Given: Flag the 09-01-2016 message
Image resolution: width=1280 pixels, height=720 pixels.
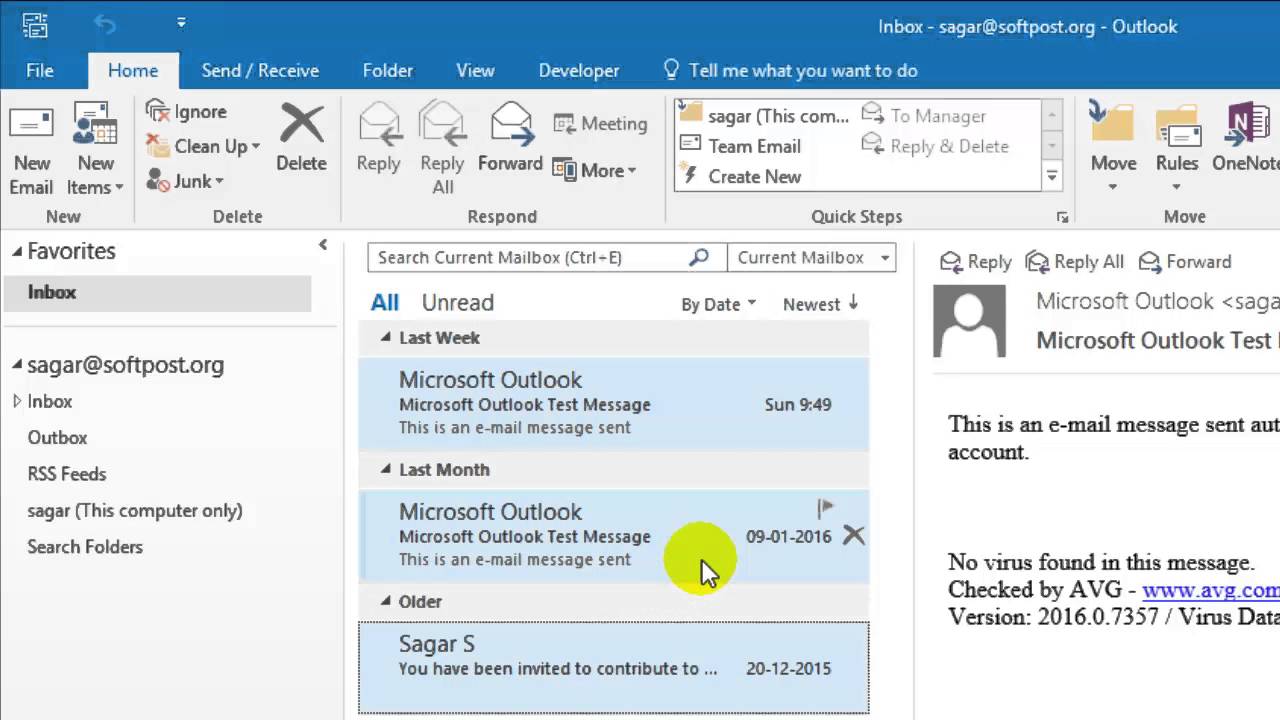Looking at the screenshot, I should (x=825, y=509).
